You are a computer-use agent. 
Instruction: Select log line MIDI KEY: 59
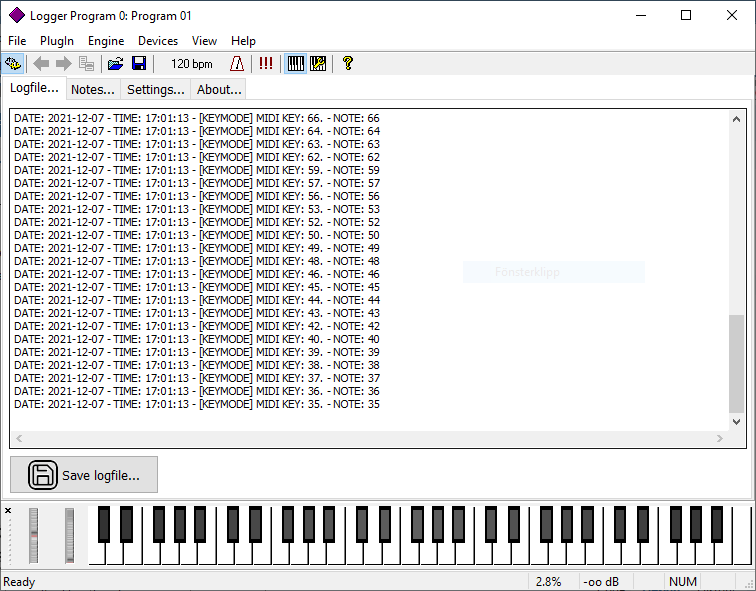click(197, 170)
